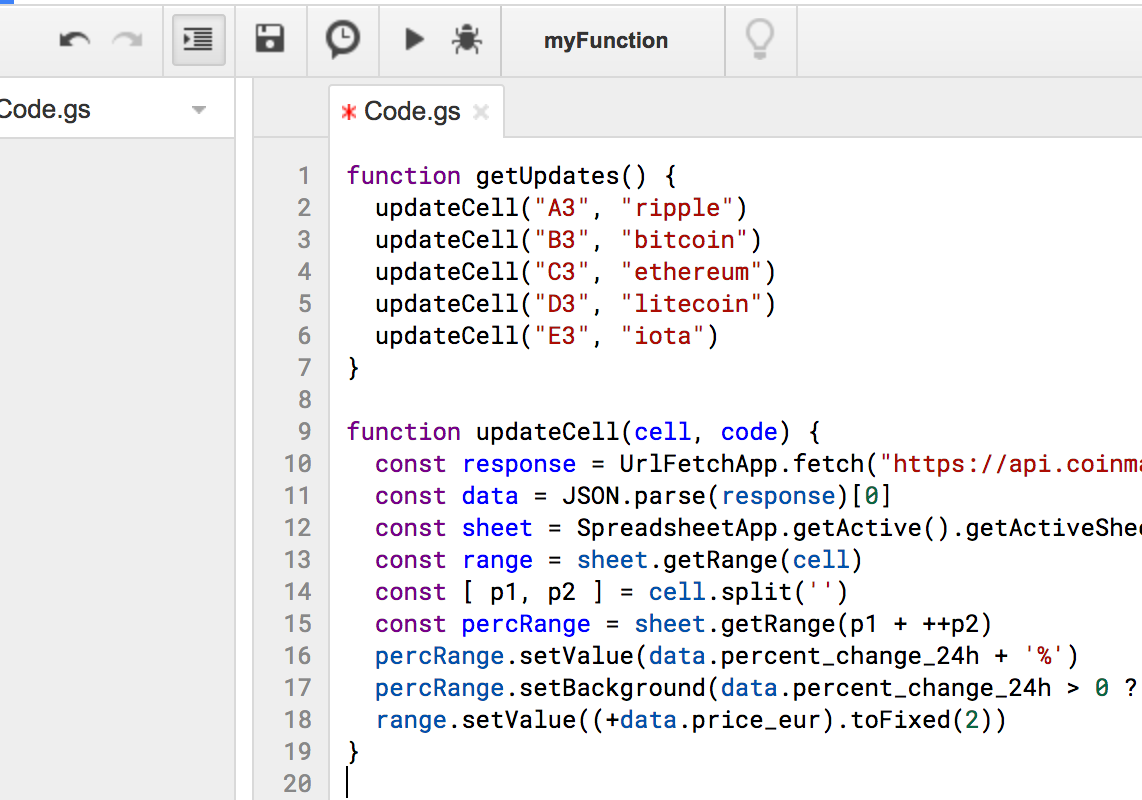The height and width of the screenshot is (800, 1142).
Task: Click the lightbulb icon in toolbar
Action: click(x=760, y=40)
